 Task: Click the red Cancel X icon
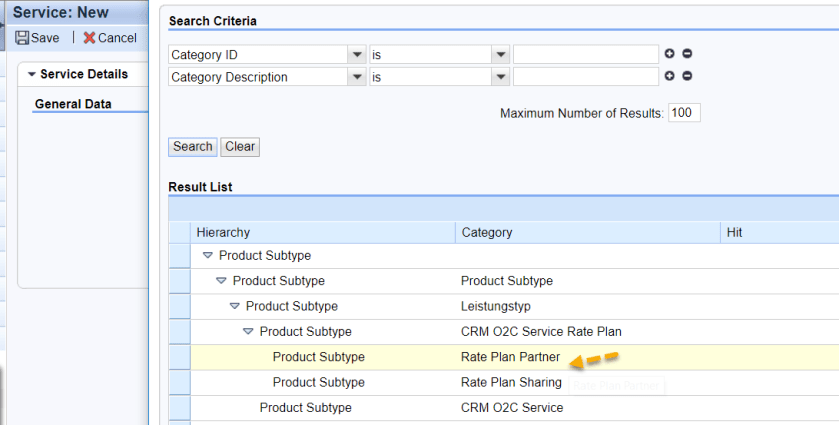[89, 38]
